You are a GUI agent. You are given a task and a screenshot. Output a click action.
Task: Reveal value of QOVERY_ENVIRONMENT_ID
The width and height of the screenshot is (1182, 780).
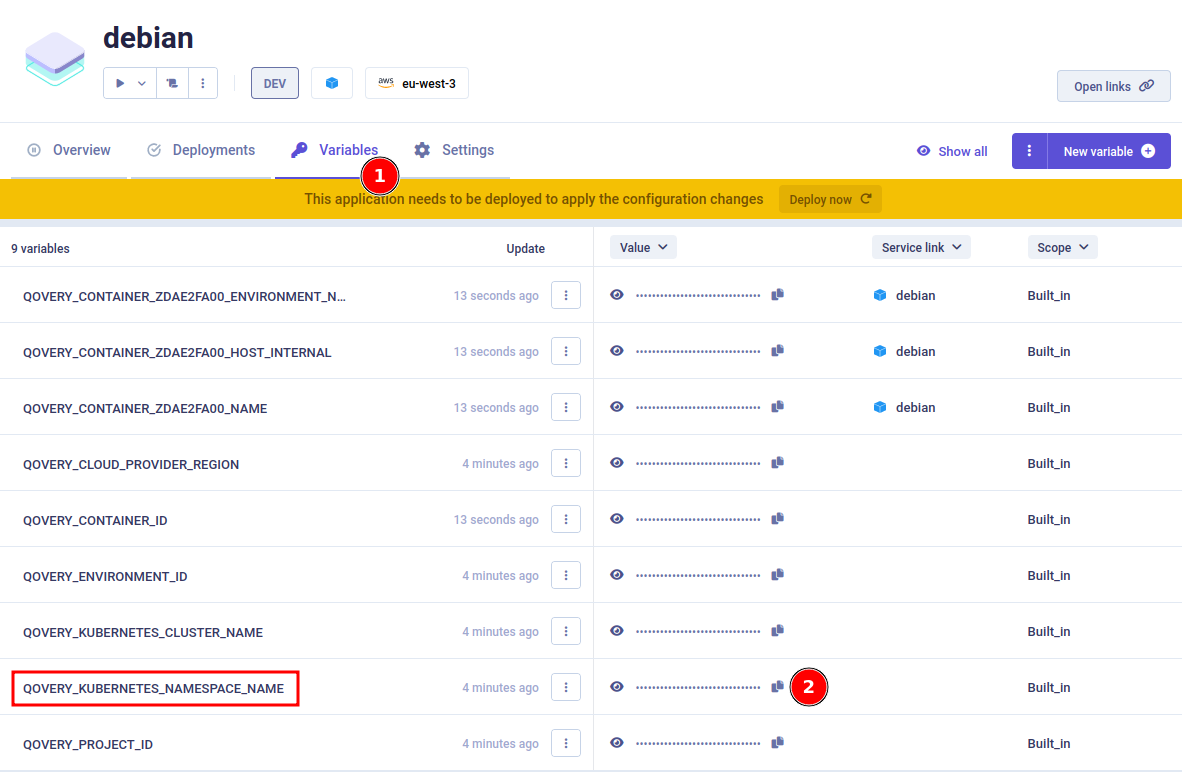click(x=617, y=575)
